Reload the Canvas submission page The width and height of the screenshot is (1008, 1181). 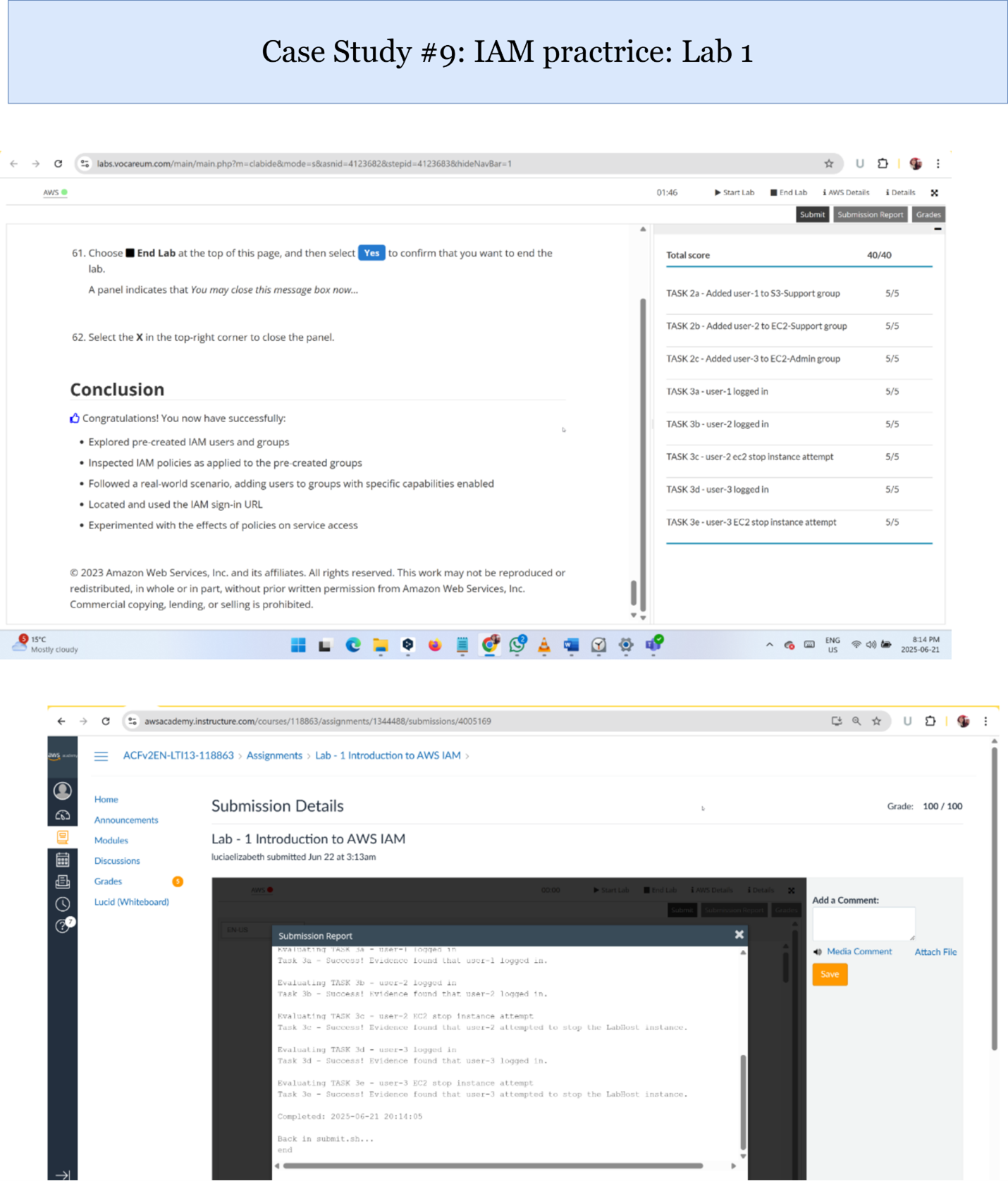[106, 721]
